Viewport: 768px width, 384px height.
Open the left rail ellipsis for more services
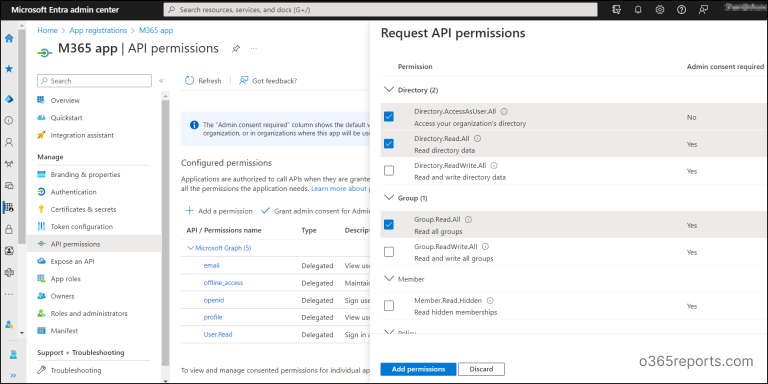coord(9,294)
